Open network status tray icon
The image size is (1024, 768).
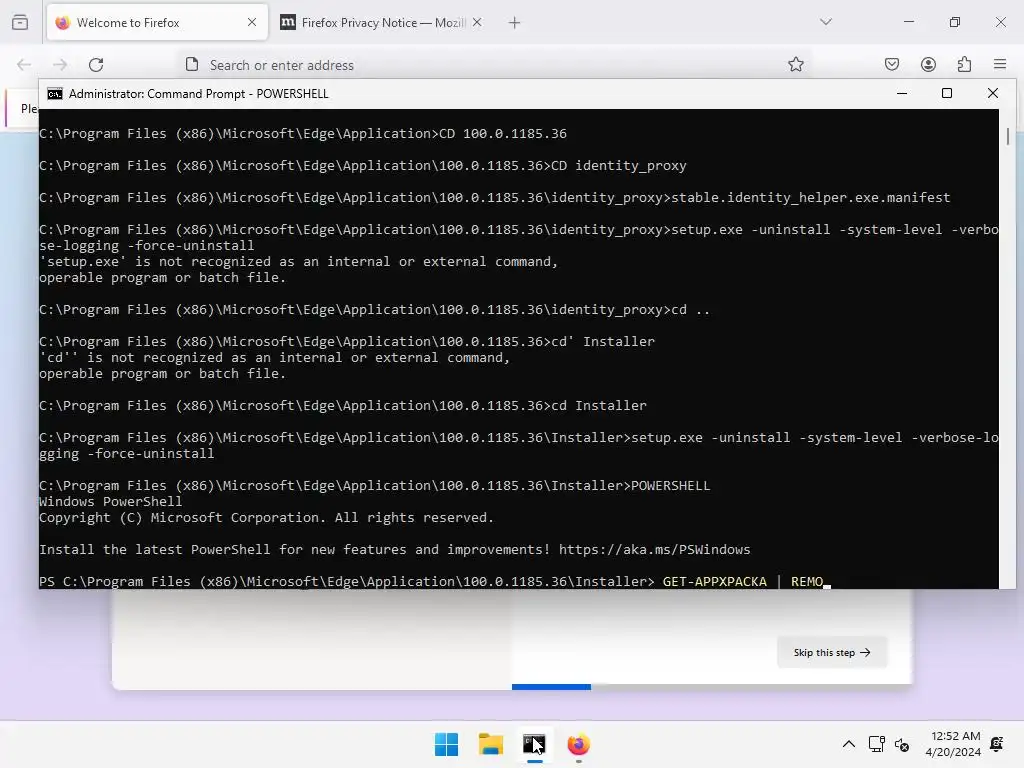(876, 744)
